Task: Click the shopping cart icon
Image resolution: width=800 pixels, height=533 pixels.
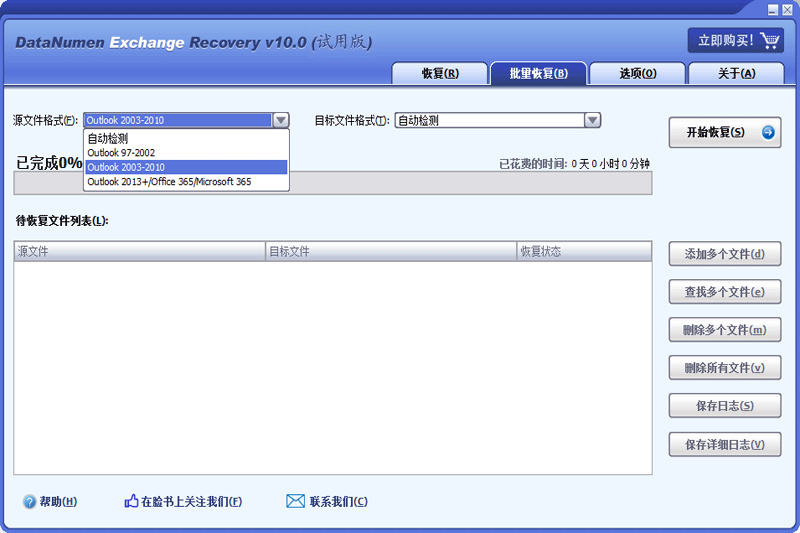Action: click(769, 40)
